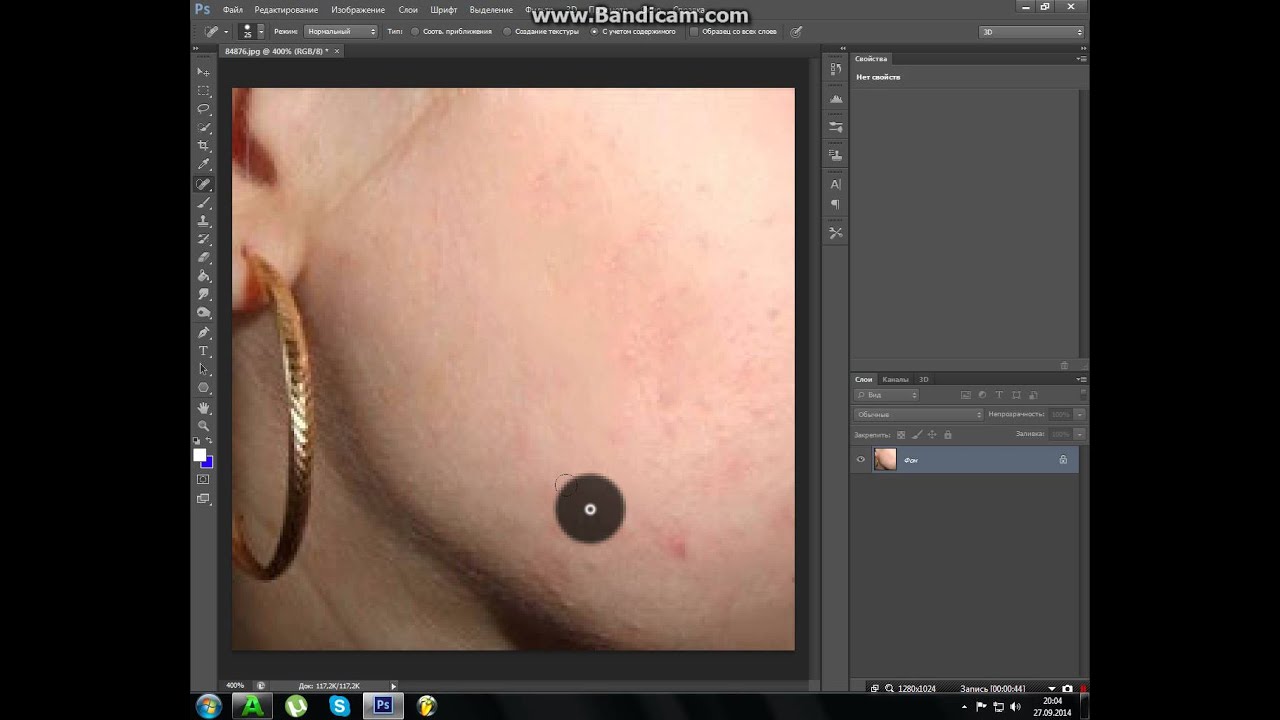This screenshot has width=1280, height=720.
Task: Select the Clone Stamp tool
Action: tap(203, 221)
